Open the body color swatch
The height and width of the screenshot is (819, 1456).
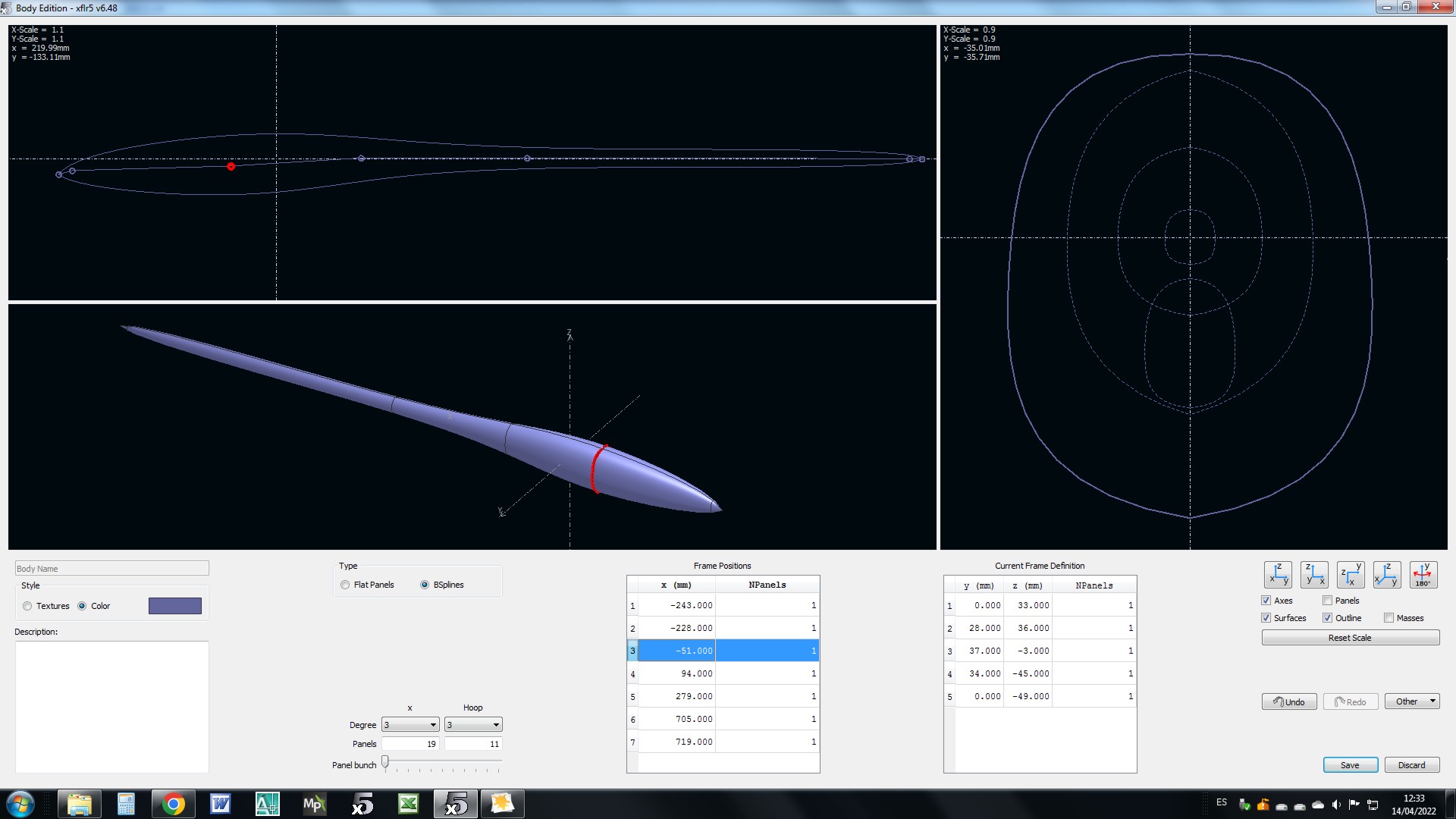click(175, 606)
